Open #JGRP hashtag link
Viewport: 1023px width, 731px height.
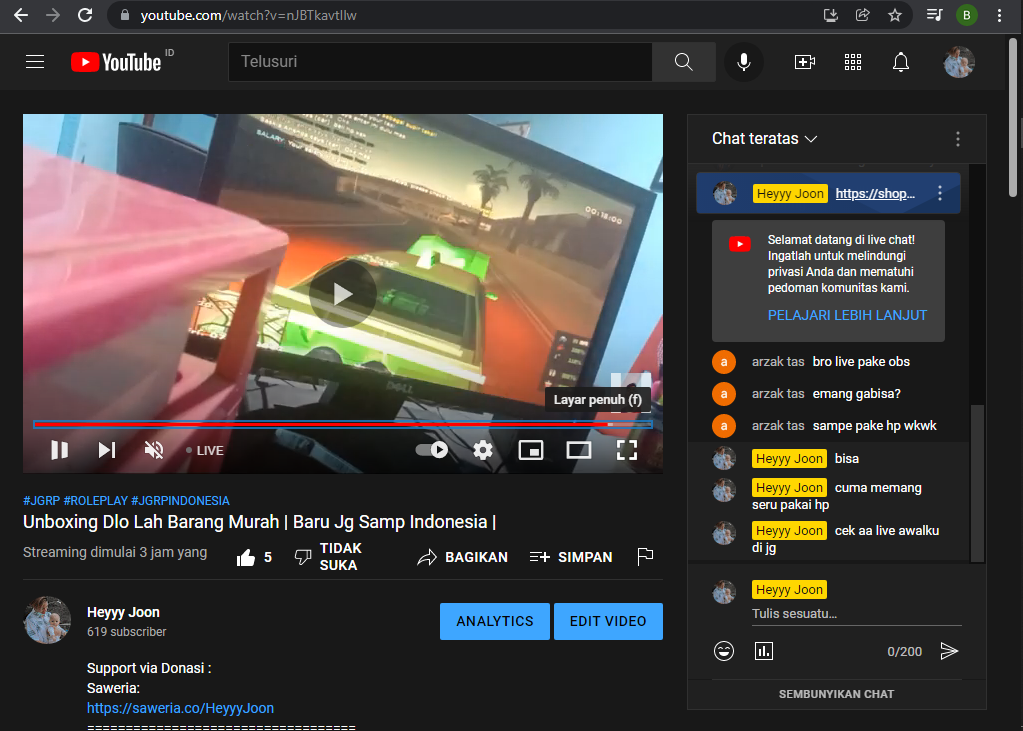point(42,501)
